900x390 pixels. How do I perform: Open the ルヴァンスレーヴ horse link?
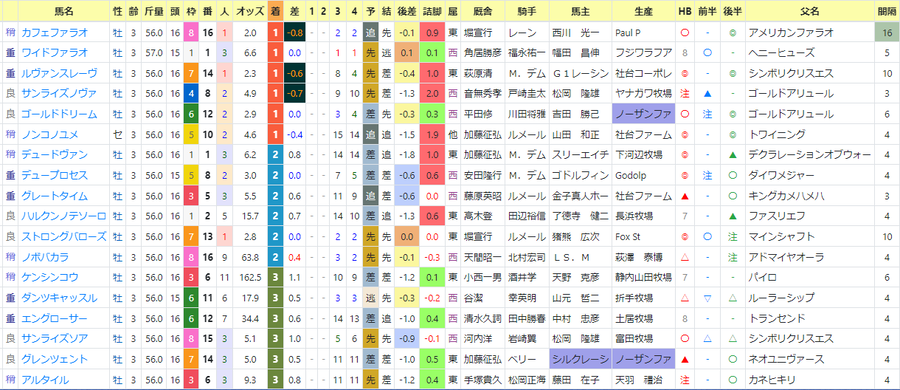[x=59, y=74]
